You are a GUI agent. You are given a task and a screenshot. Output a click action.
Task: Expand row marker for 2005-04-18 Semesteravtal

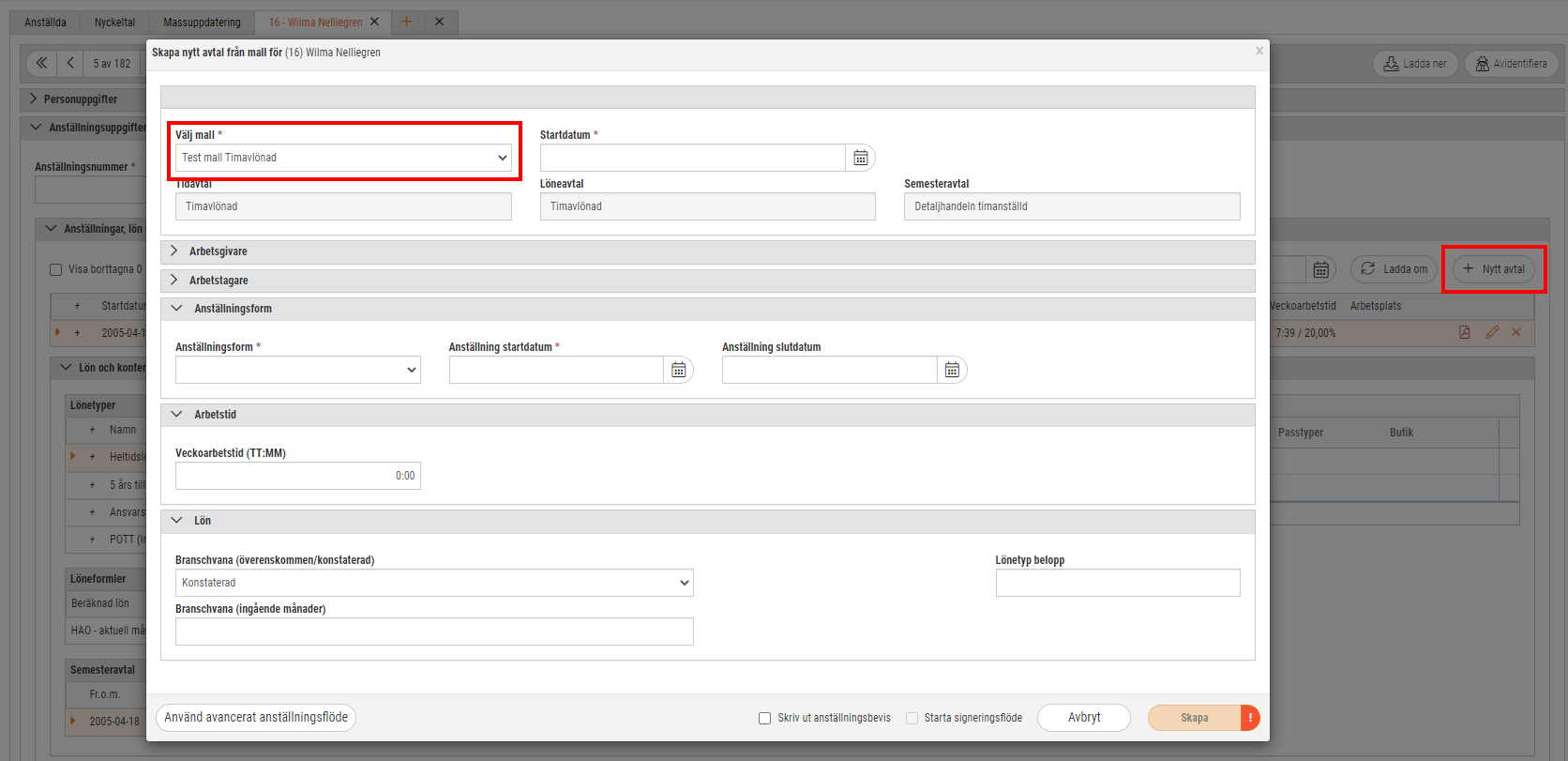point(73,721)
